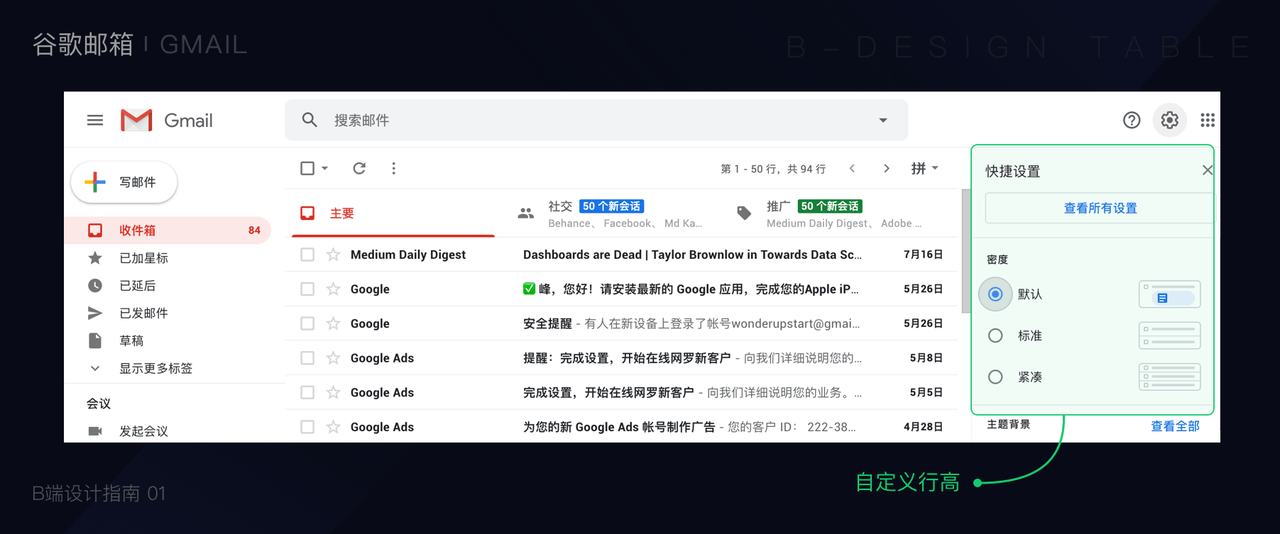The width and height of the screenshot is (1280, 534).
Task: Select checkbox of Google email about Apple iP
Action: (307, 289)
